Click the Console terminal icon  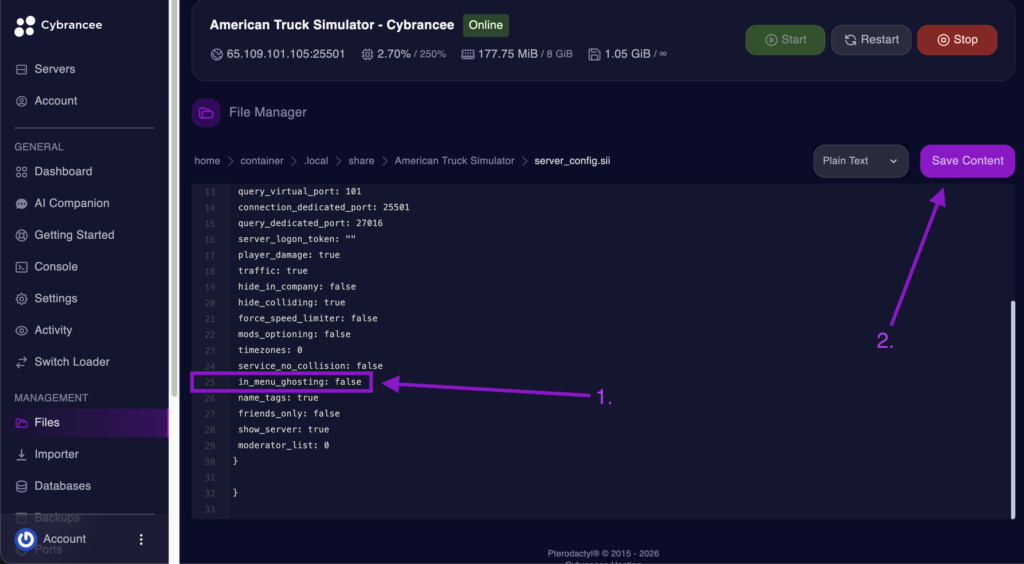coord(22,267)
